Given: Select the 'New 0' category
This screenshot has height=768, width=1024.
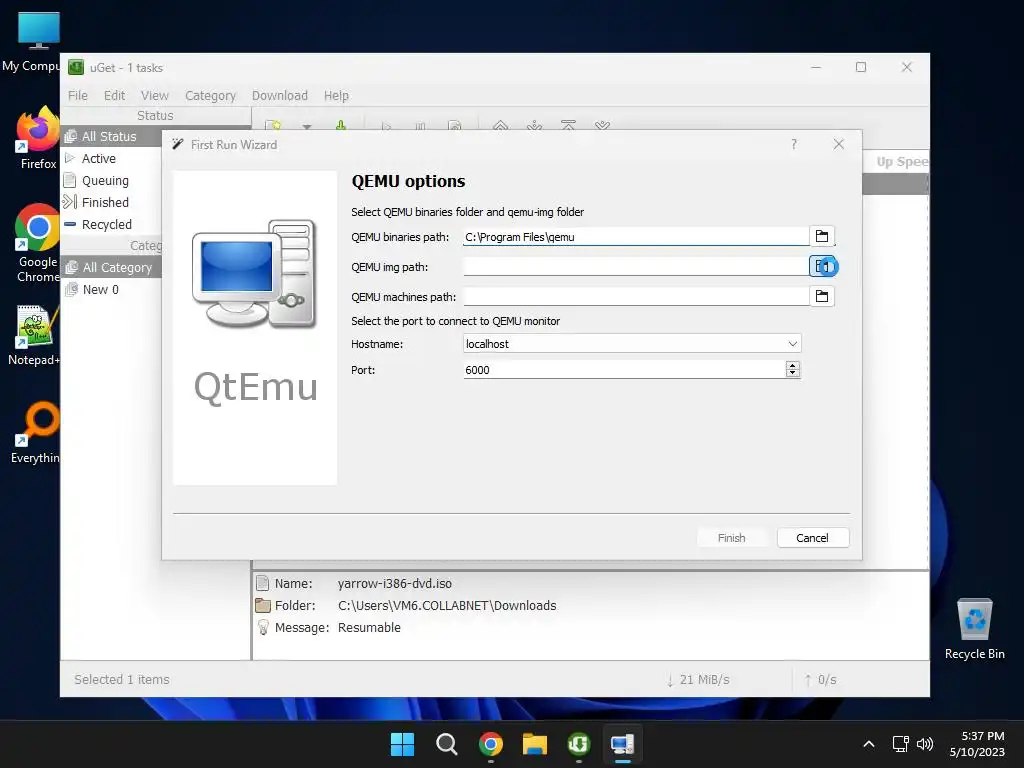Looking at the screenshot, I should coord(112,289).
